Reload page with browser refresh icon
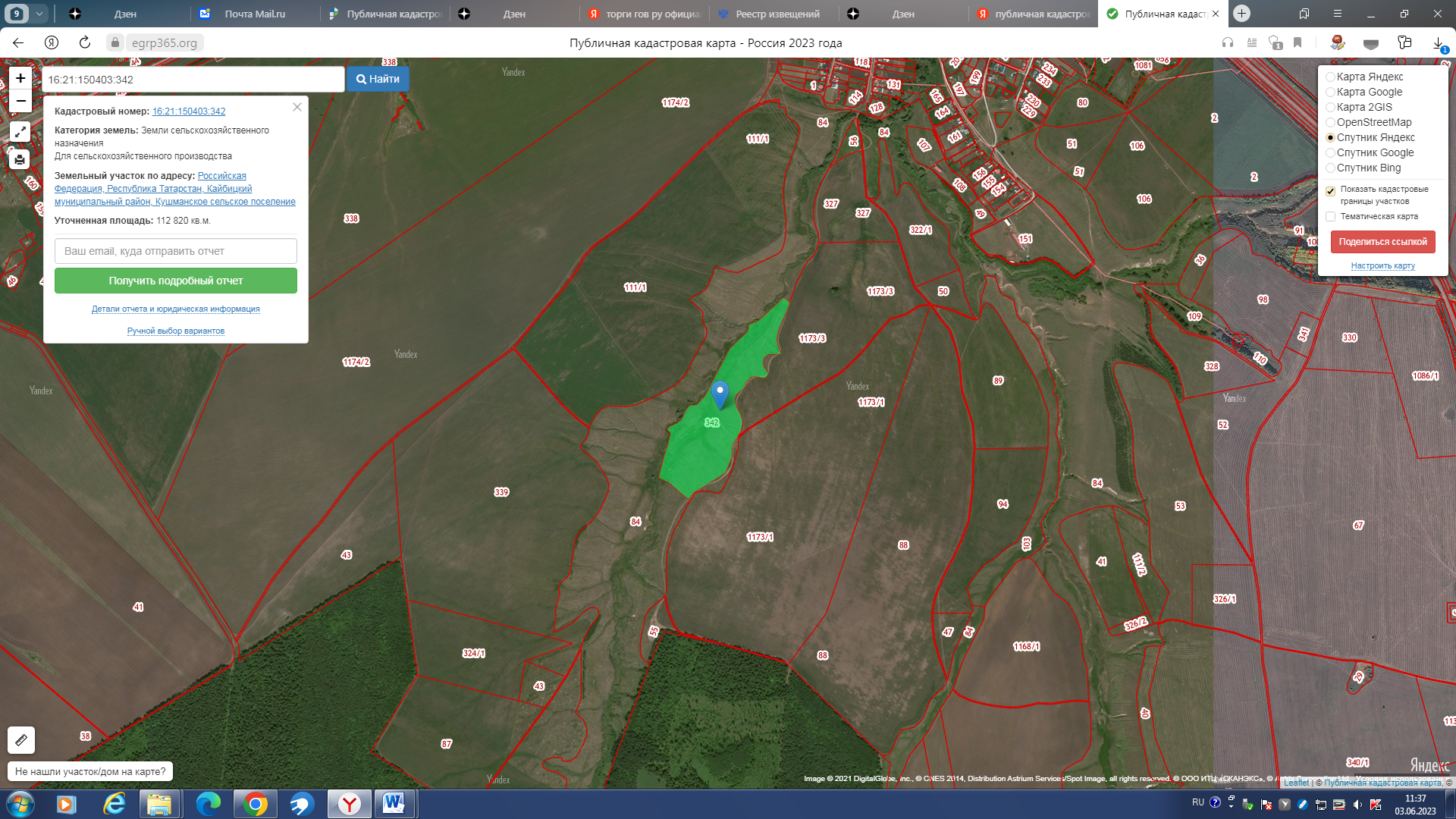Image resolution: width=1456 pixels, height=819 pixels. 85,42
